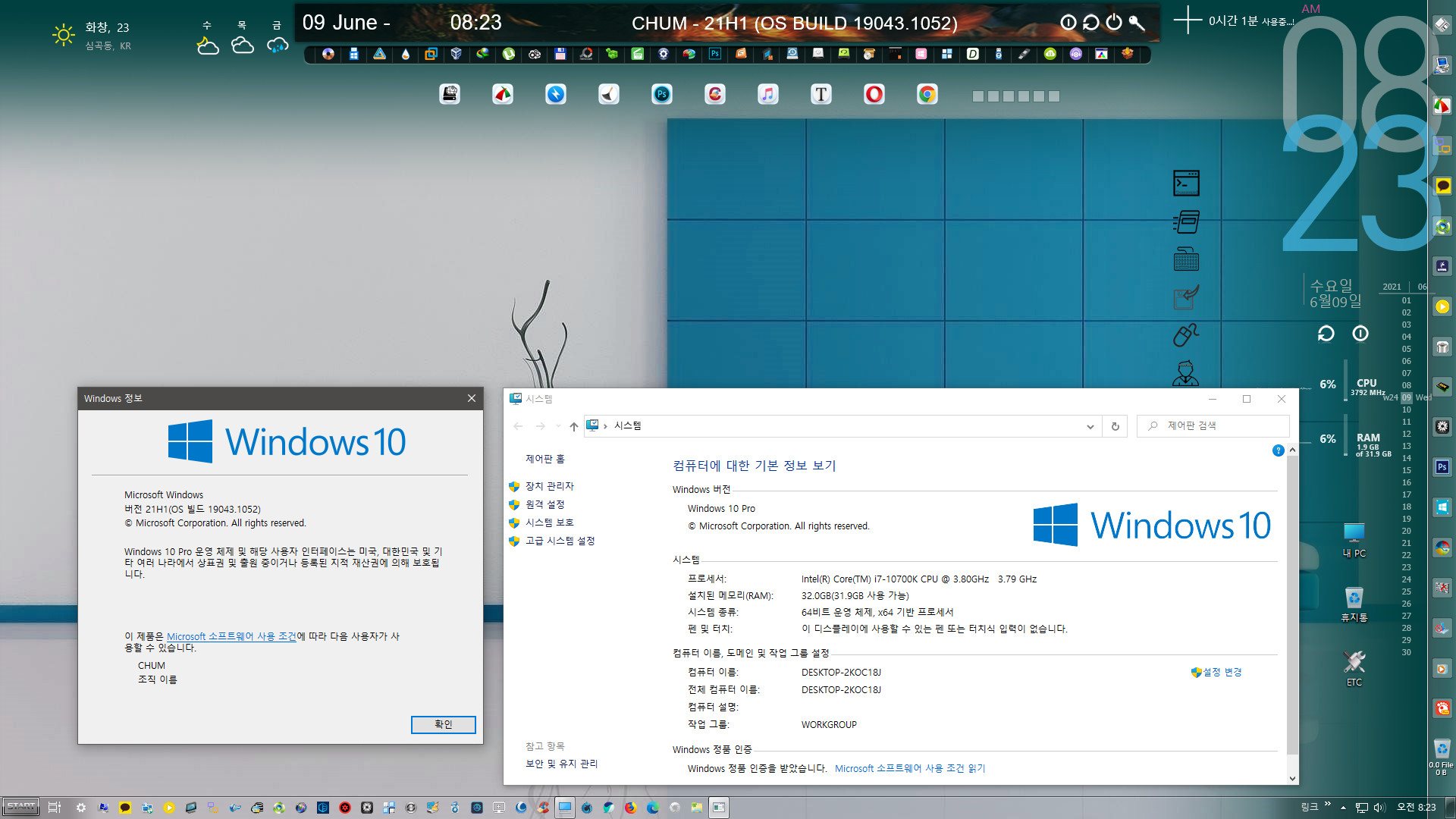
Task: Open the user account widget icon
Action: click(1186, 373)
